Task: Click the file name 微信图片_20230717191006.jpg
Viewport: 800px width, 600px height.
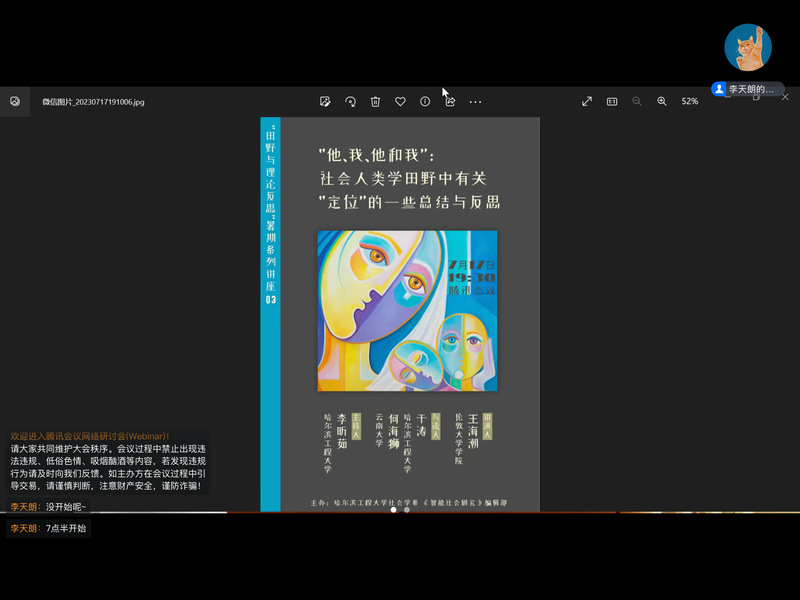Action: tap(93, 102)
